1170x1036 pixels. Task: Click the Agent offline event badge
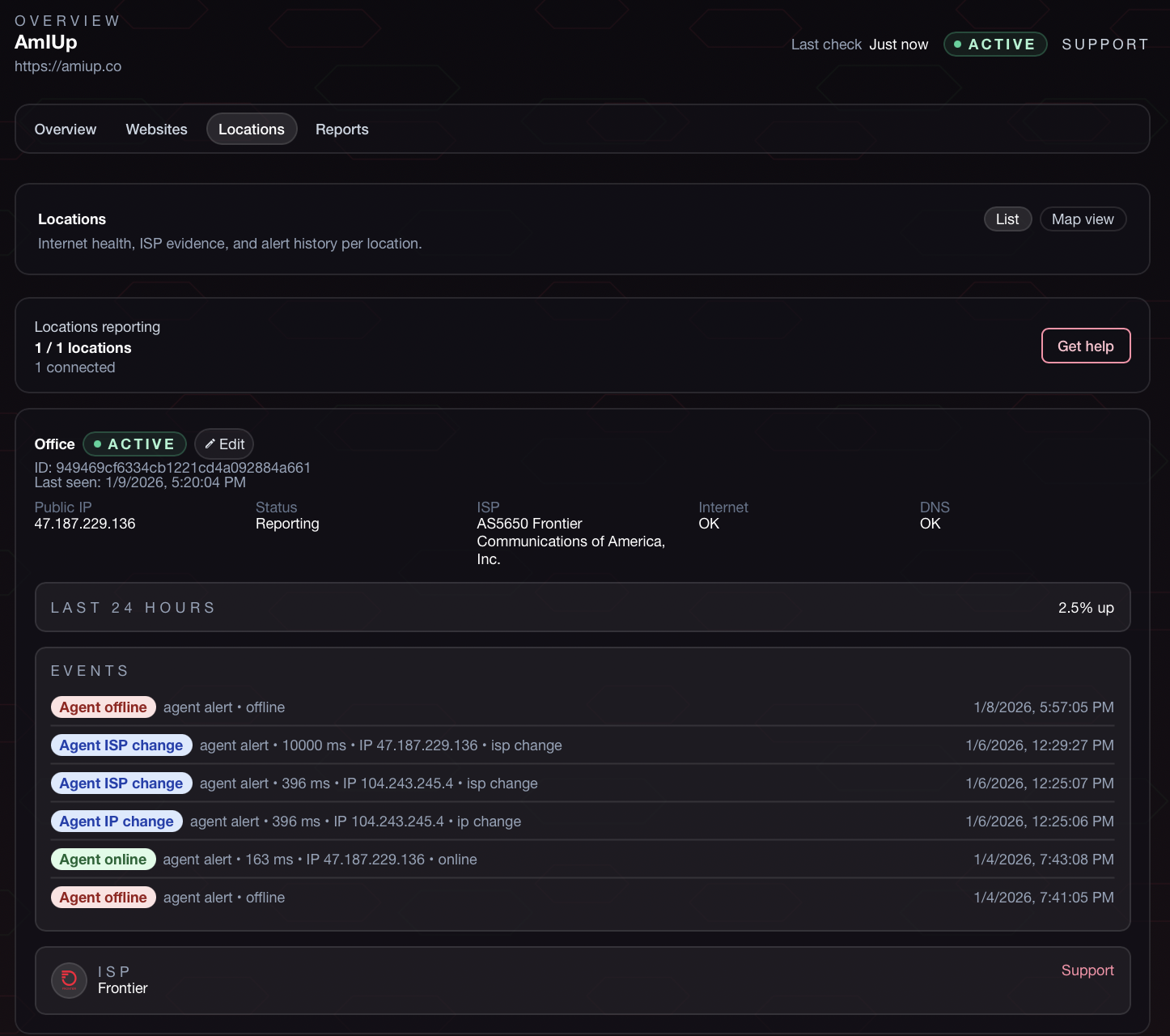(x=103, y=707)
